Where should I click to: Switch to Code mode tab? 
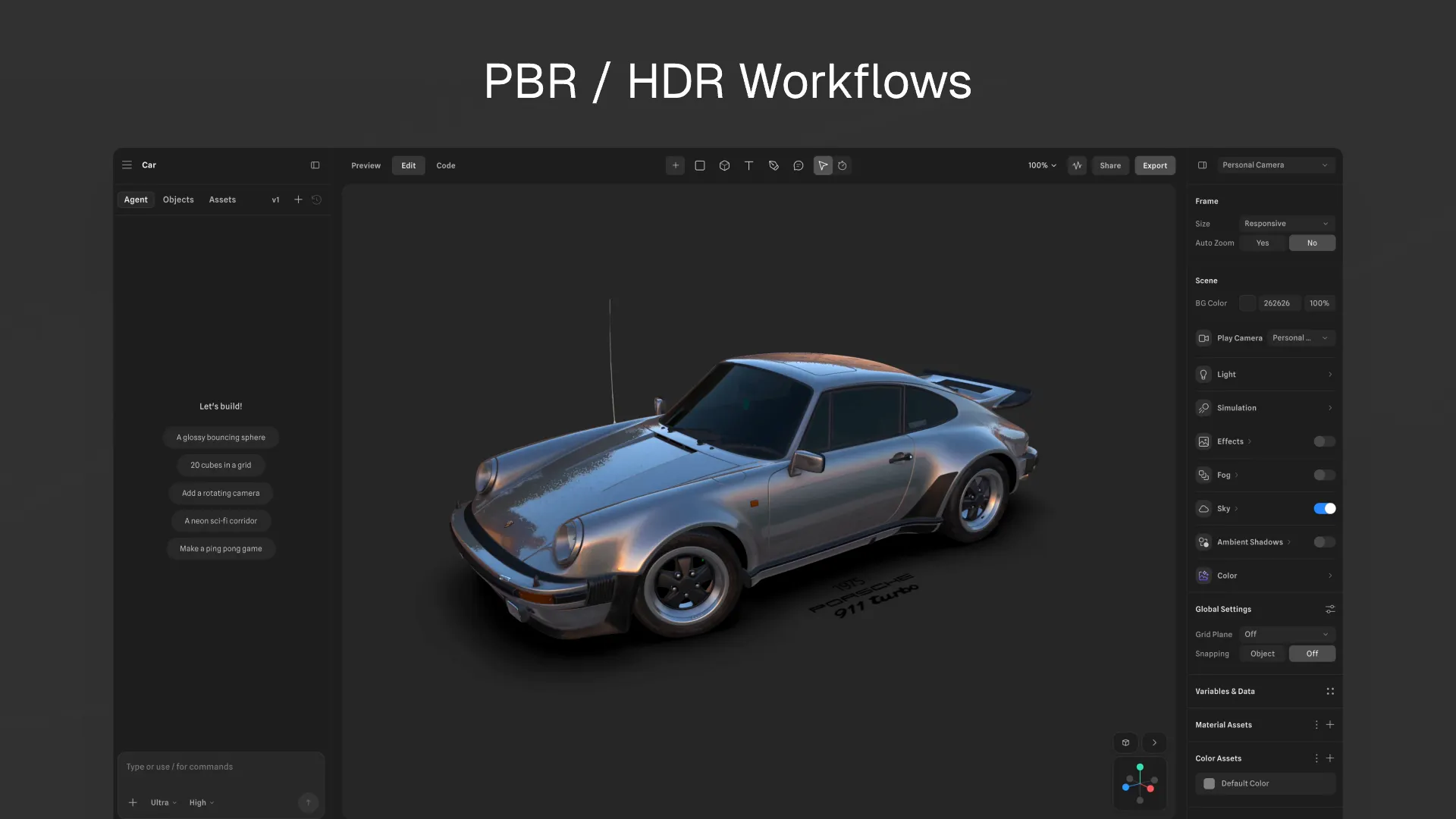(446, 165)
